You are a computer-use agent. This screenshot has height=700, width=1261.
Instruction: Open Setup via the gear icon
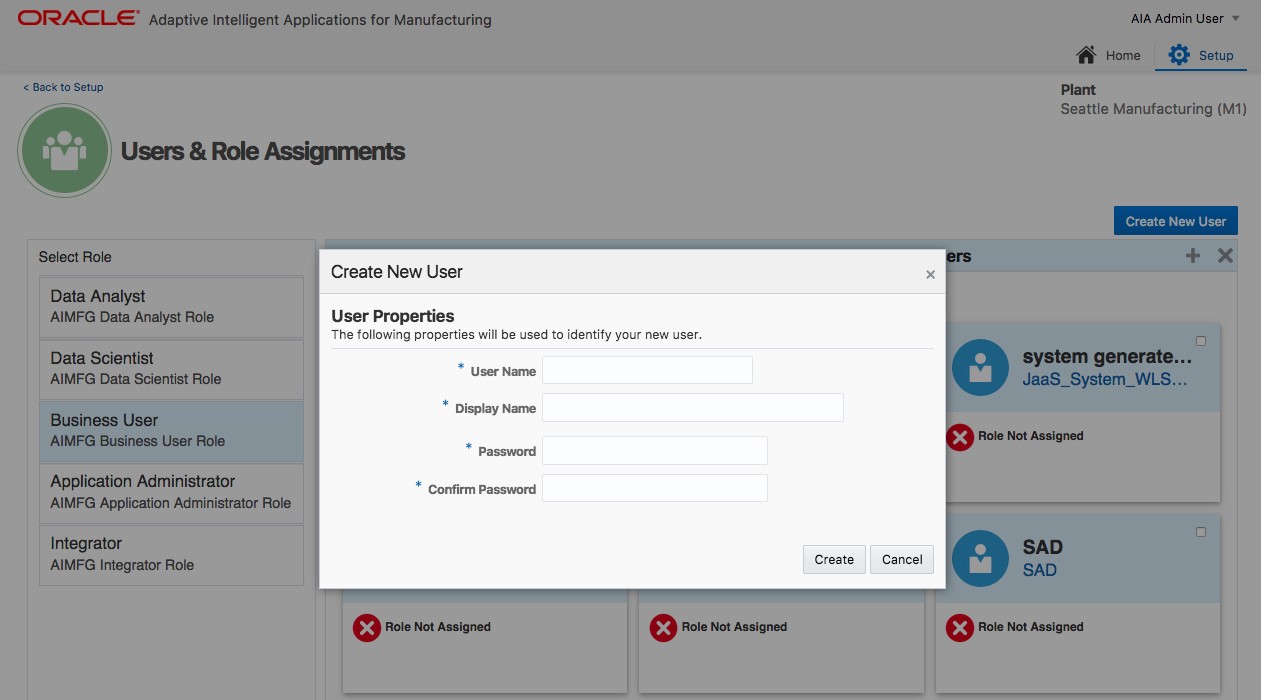1179,55
